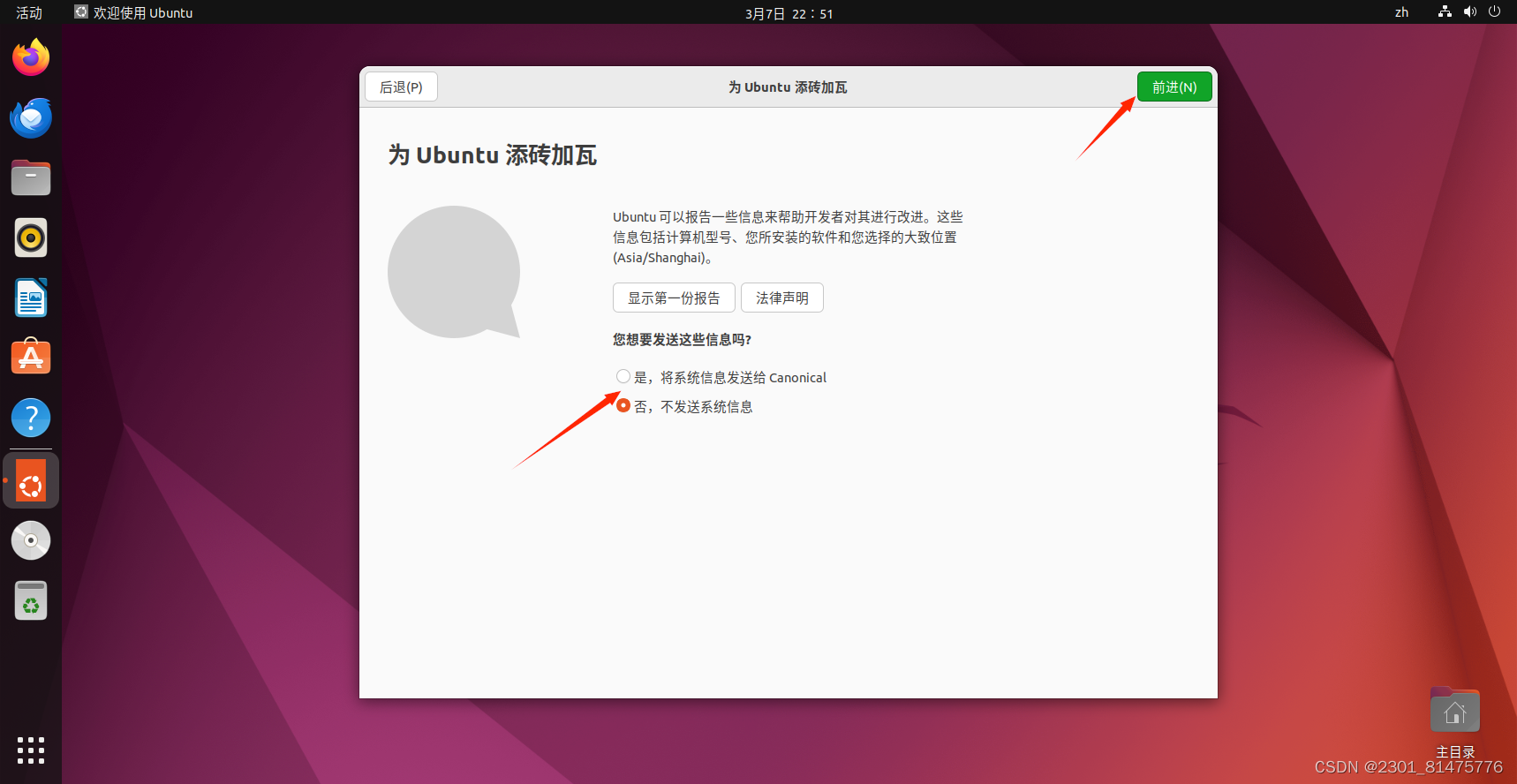Open the 活动 Activities overview
This screenshot has height=784, width=1517.
click(x=29, y=12)
